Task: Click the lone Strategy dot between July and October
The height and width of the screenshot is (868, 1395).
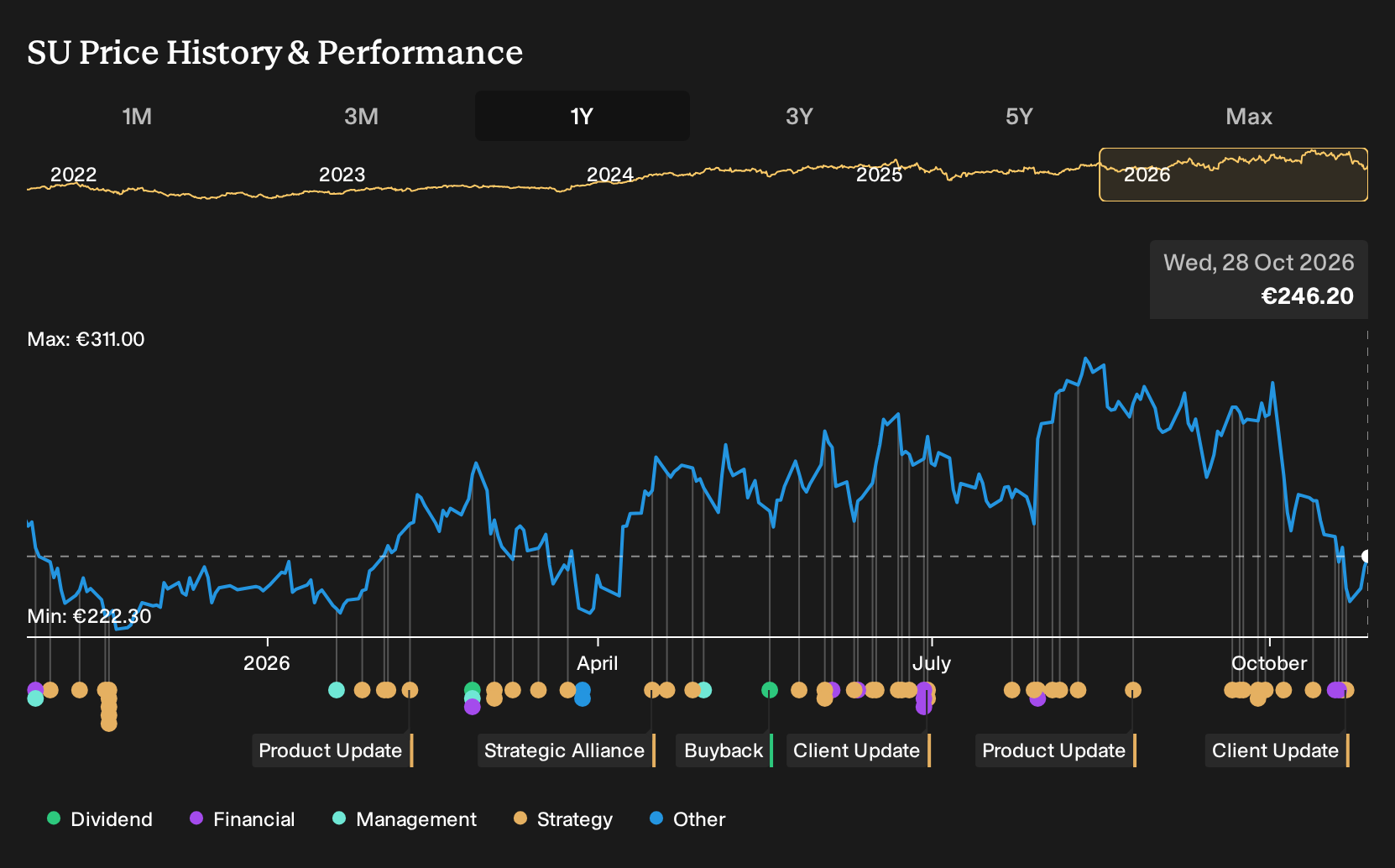Action: click(1133, 690)
